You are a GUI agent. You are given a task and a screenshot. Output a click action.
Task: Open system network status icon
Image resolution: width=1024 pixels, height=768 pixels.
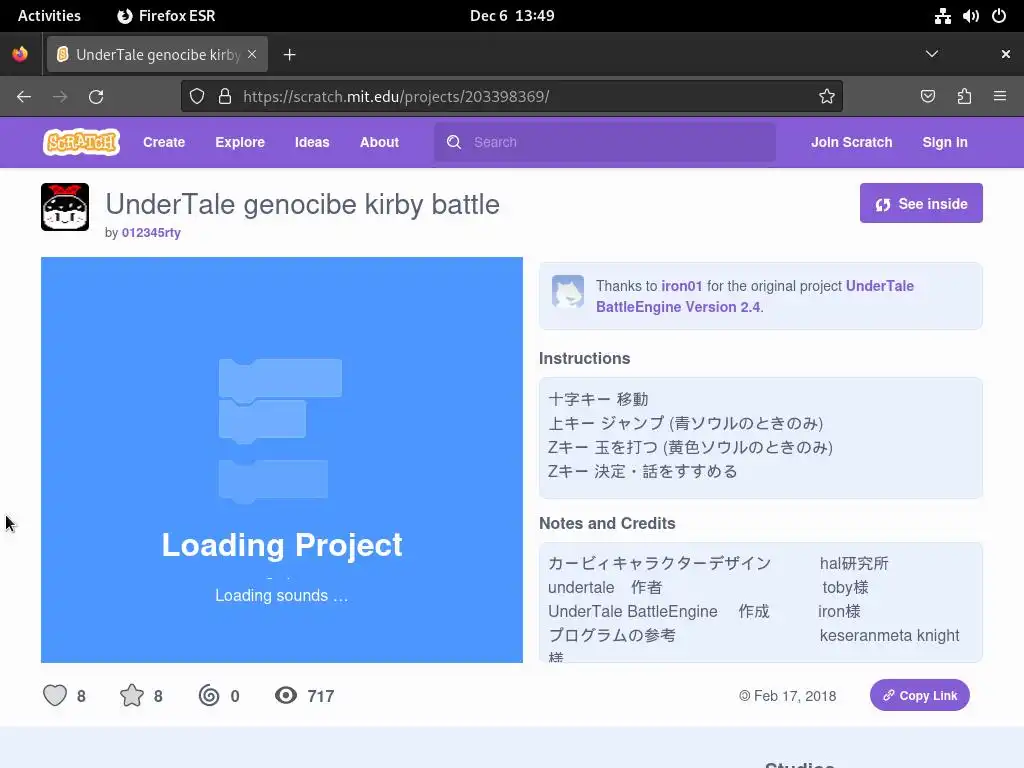(942, 16)
